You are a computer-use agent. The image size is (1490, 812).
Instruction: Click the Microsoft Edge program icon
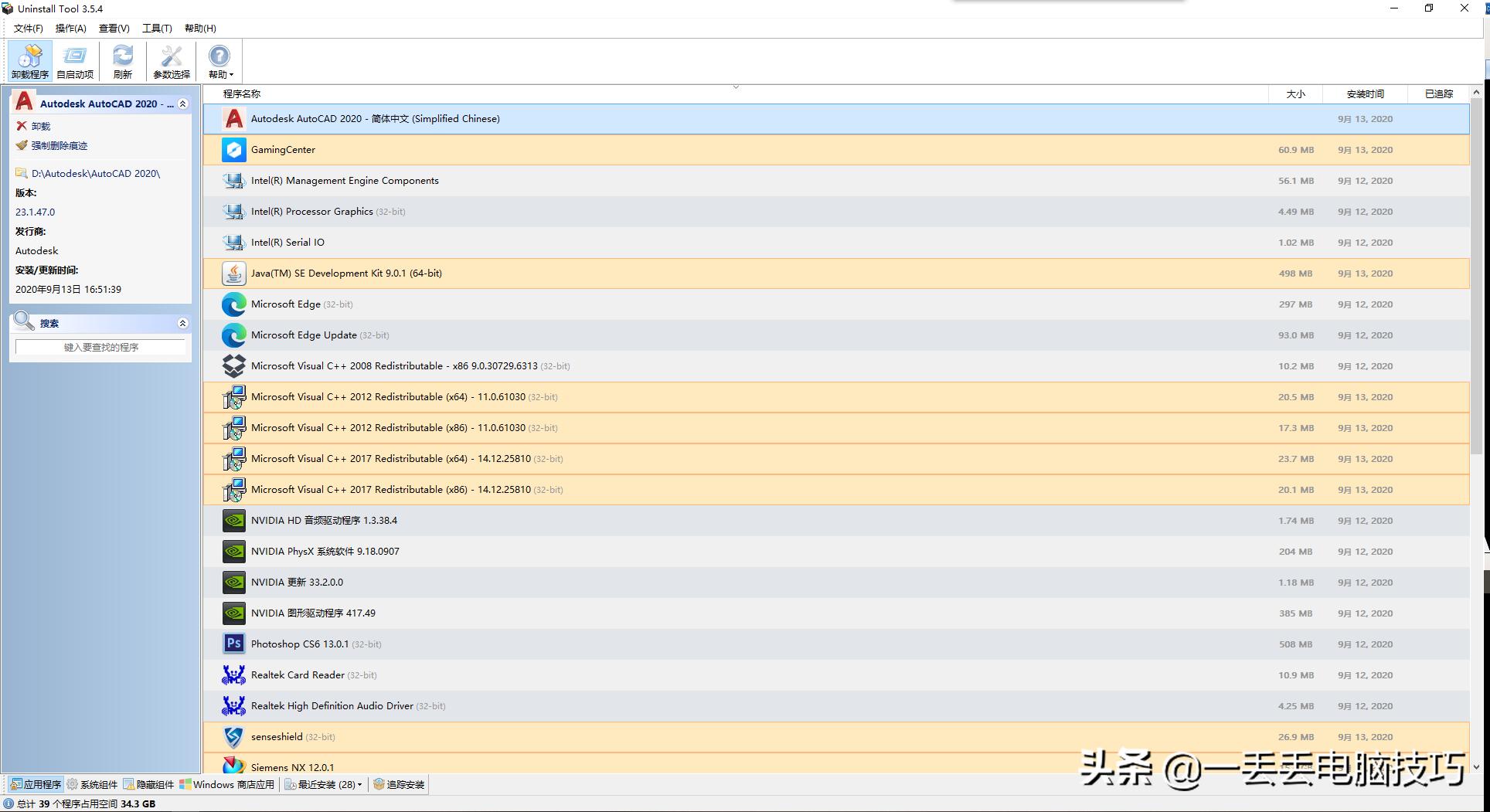[233, 304]
